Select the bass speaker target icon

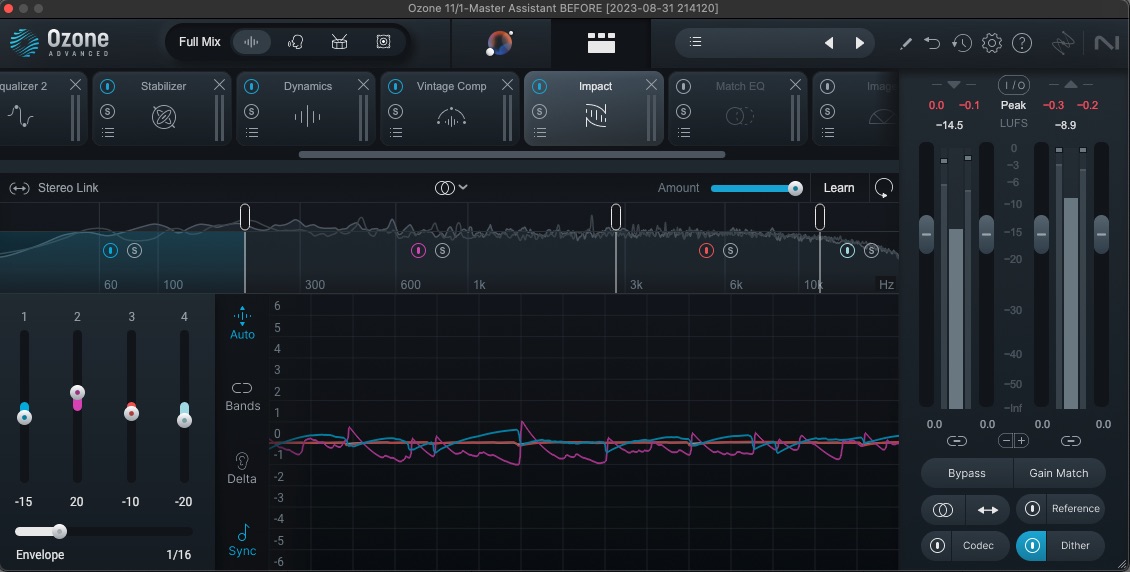[x=383, y=42]
